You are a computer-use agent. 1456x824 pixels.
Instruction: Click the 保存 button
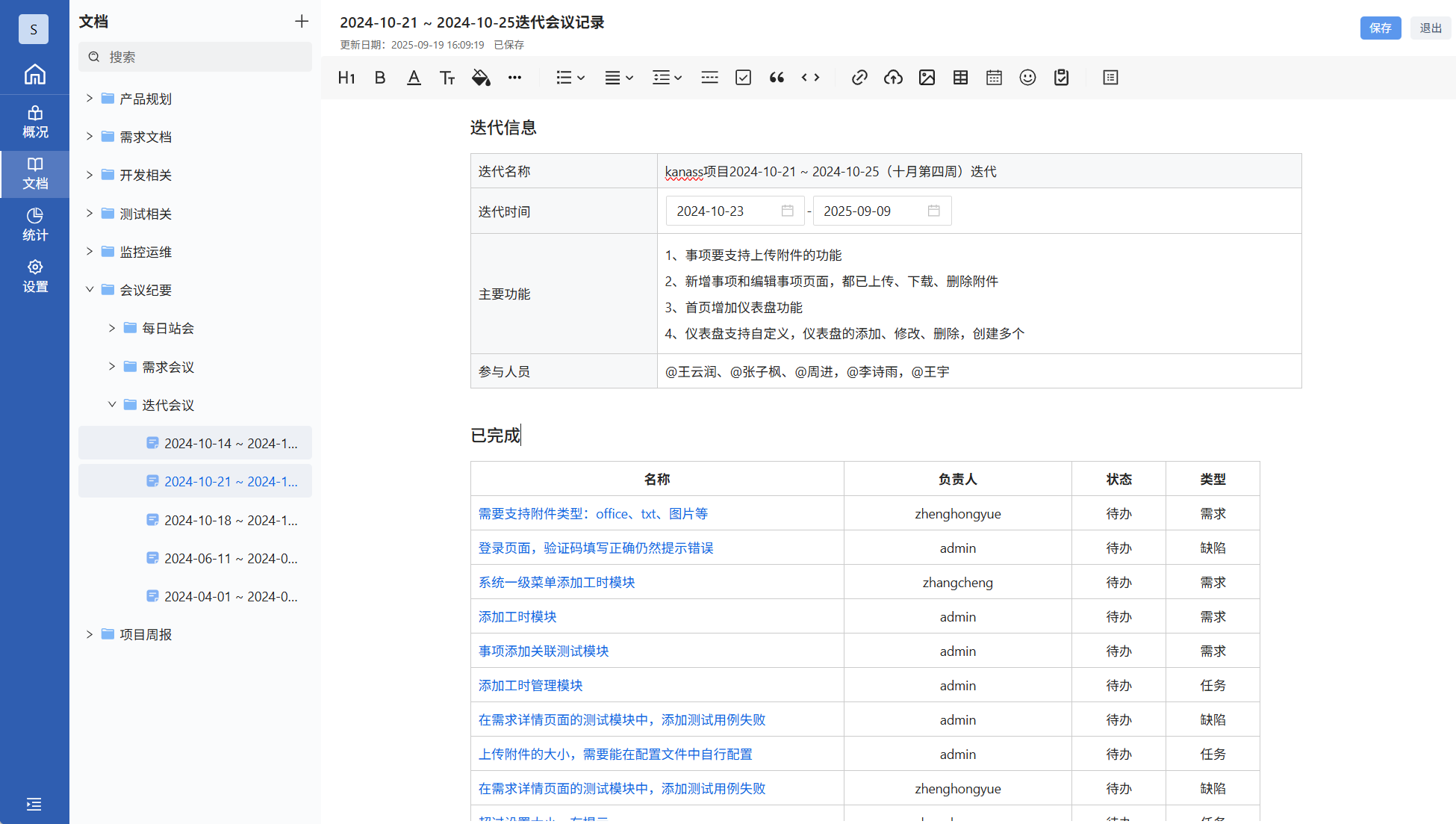(x=1380, y=28)
